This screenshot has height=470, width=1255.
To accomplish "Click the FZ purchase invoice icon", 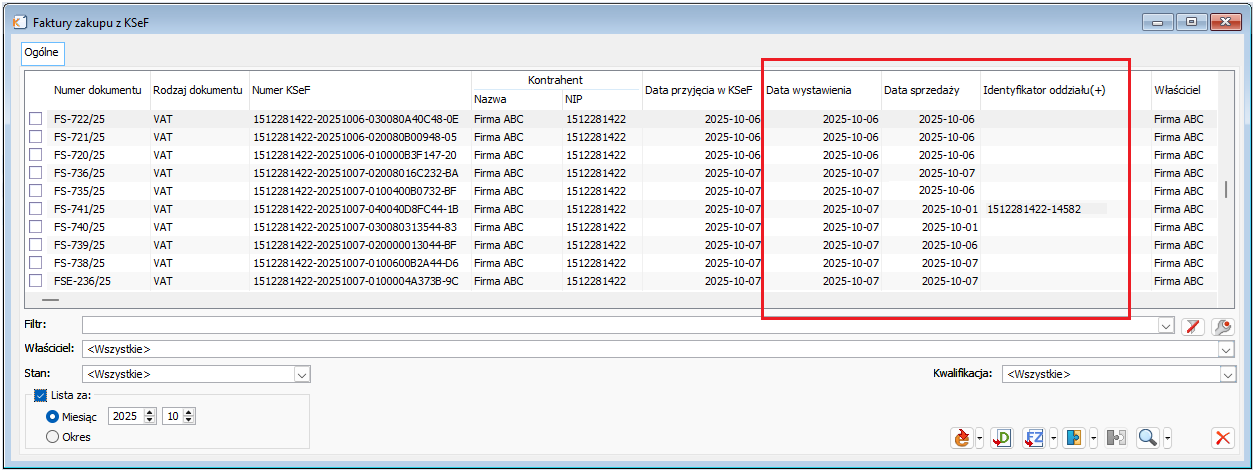I will (1035, 438).
